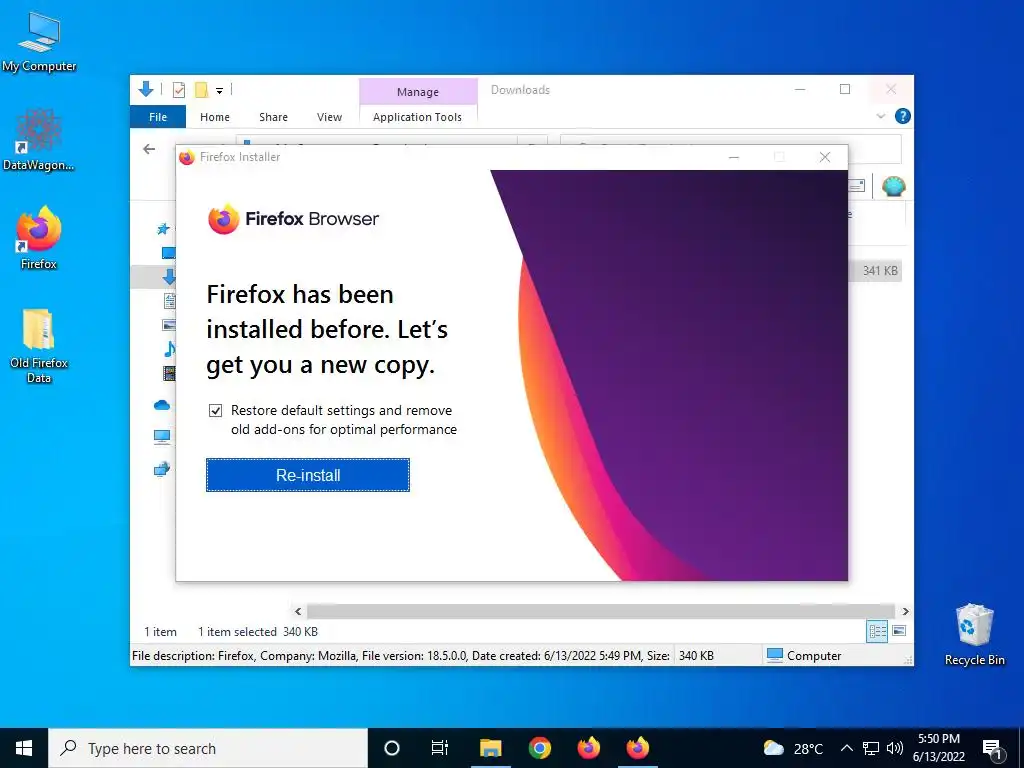Click the New Folder icon in title bar
Viewport: 1024px width, 768px height.
coord(201,90)
